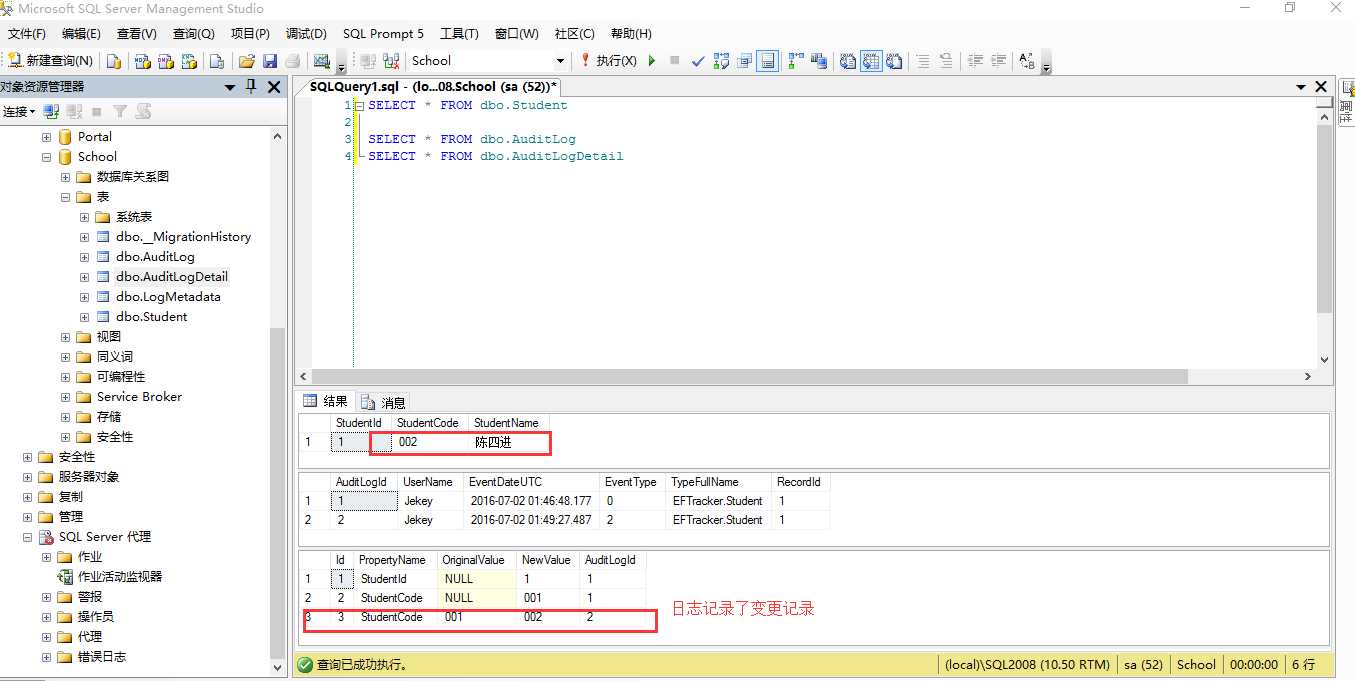
Task: Switch to the 消息 messages tab
Action: click(x=384, y=402)
